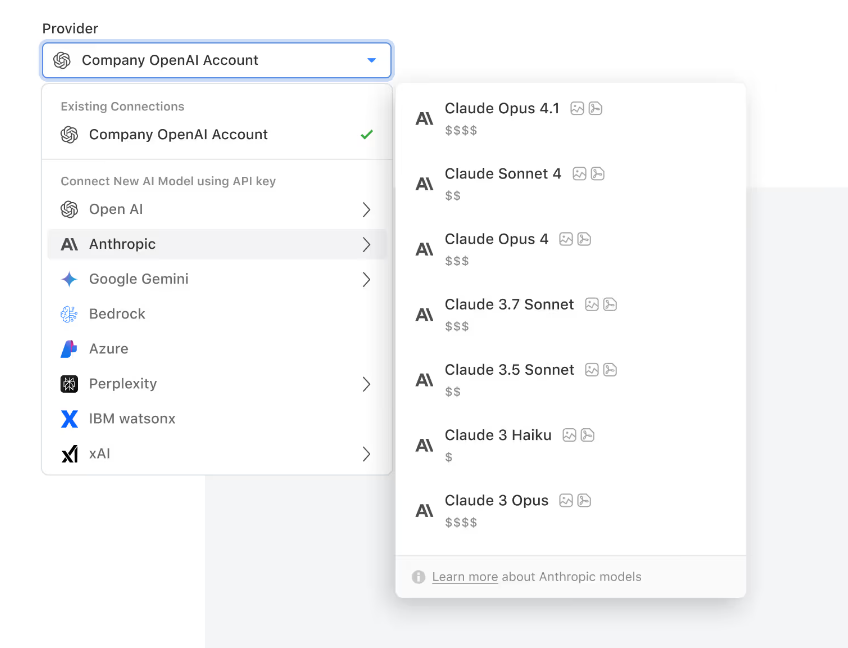Select Claude Opus 4.1 model
The image size is (848, 648).
point(571,118)
